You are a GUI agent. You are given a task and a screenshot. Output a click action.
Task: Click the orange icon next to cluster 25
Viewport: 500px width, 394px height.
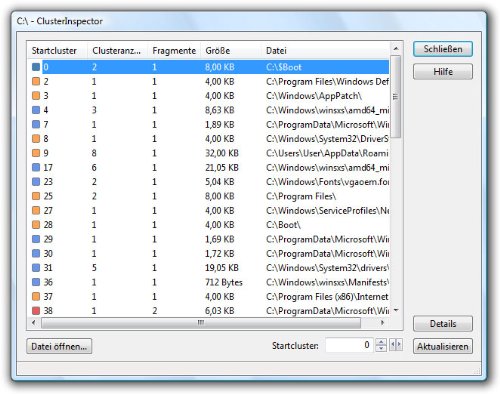tap(36, 196)
